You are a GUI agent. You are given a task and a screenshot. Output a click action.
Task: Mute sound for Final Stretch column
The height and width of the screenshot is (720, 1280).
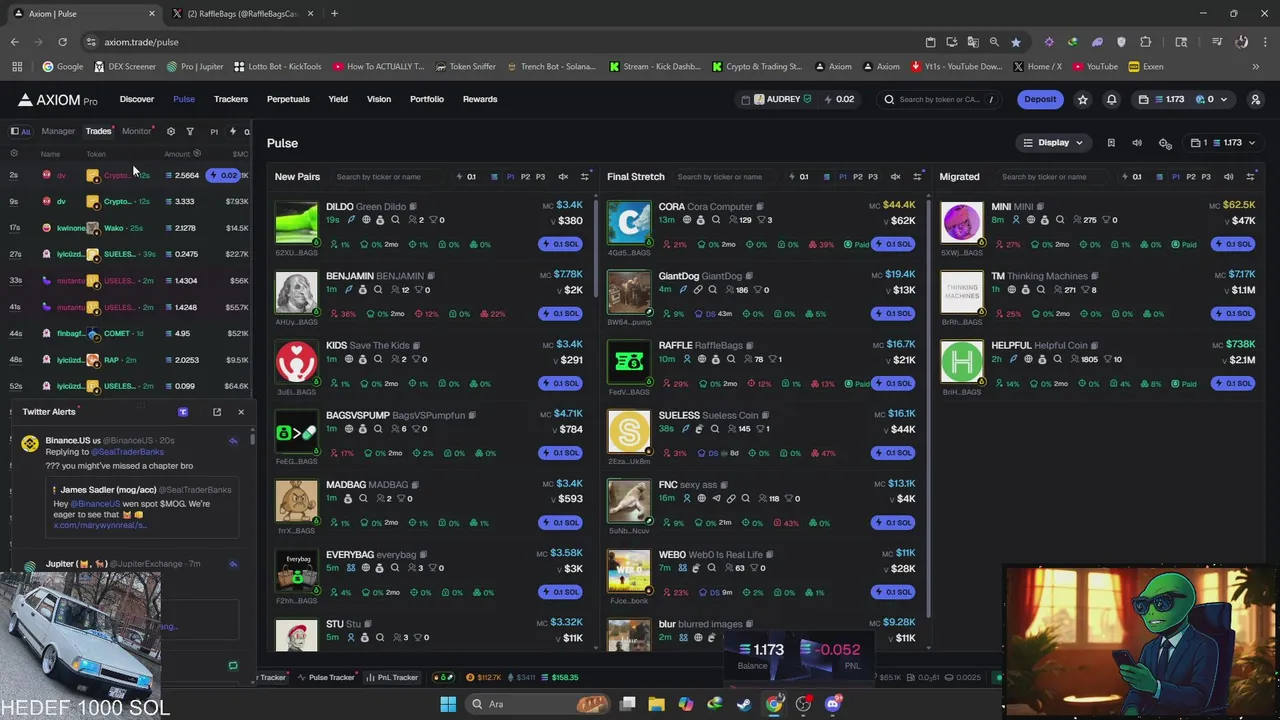[896, 177]
